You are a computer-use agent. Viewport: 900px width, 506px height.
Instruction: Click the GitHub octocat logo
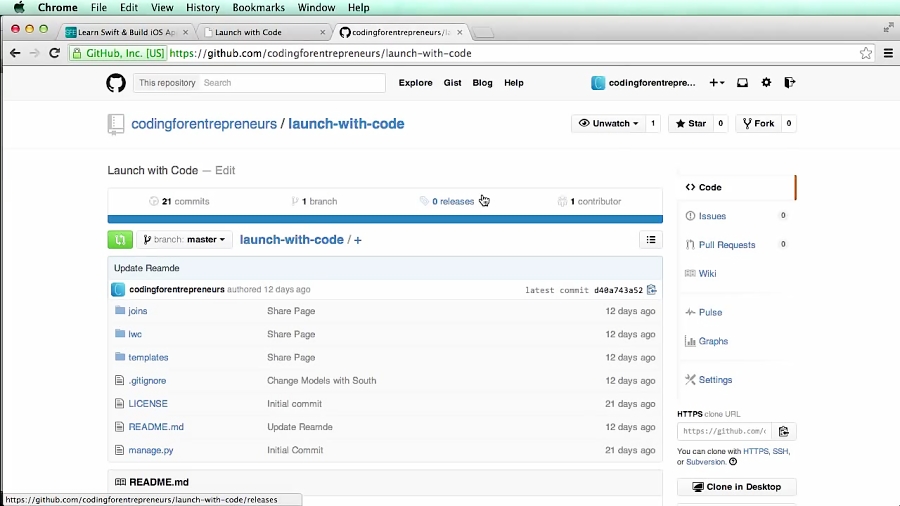tap(116, 83)
